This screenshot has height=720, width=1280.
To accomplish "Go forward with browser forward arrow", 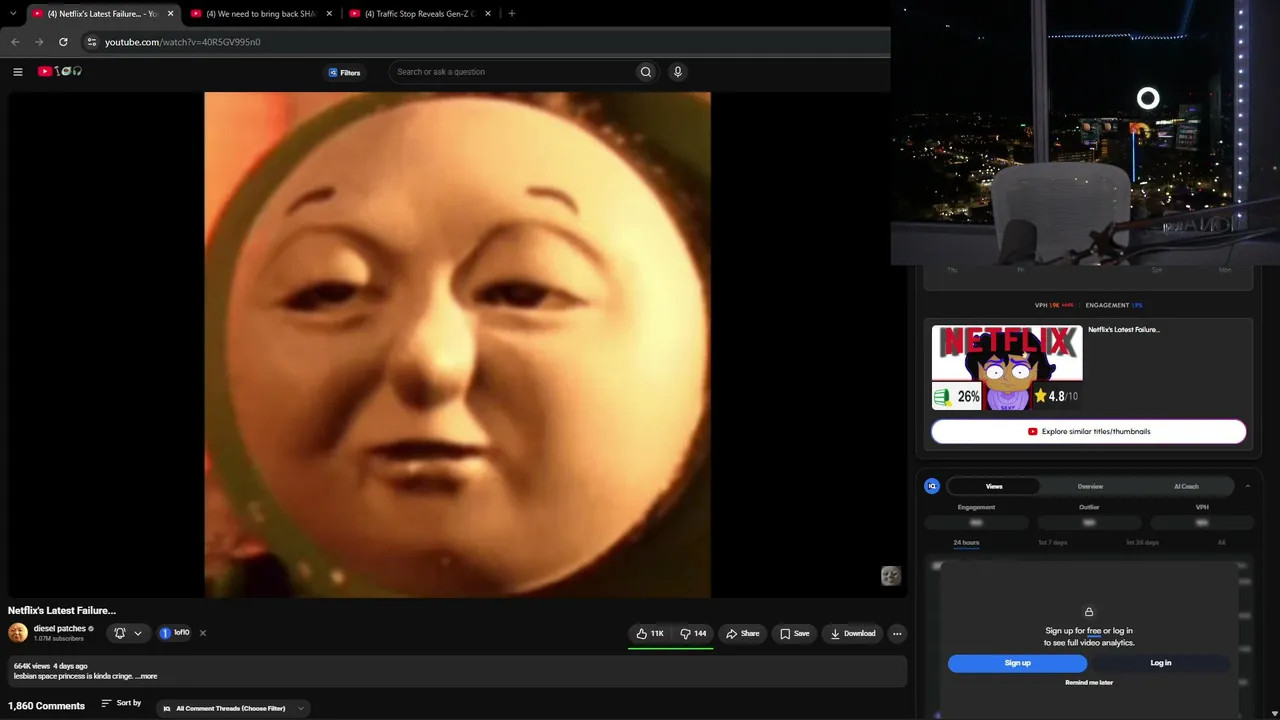I will click(39, 42).
